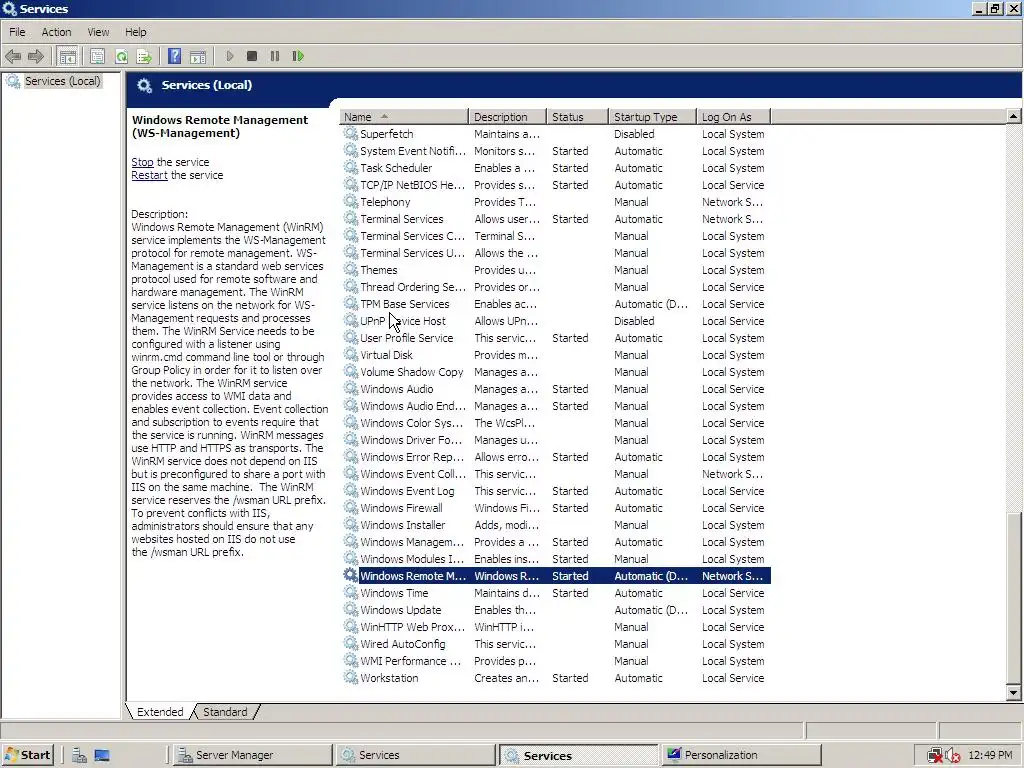
Task: Click the muted volume tray icon
Action: point(953,756)
